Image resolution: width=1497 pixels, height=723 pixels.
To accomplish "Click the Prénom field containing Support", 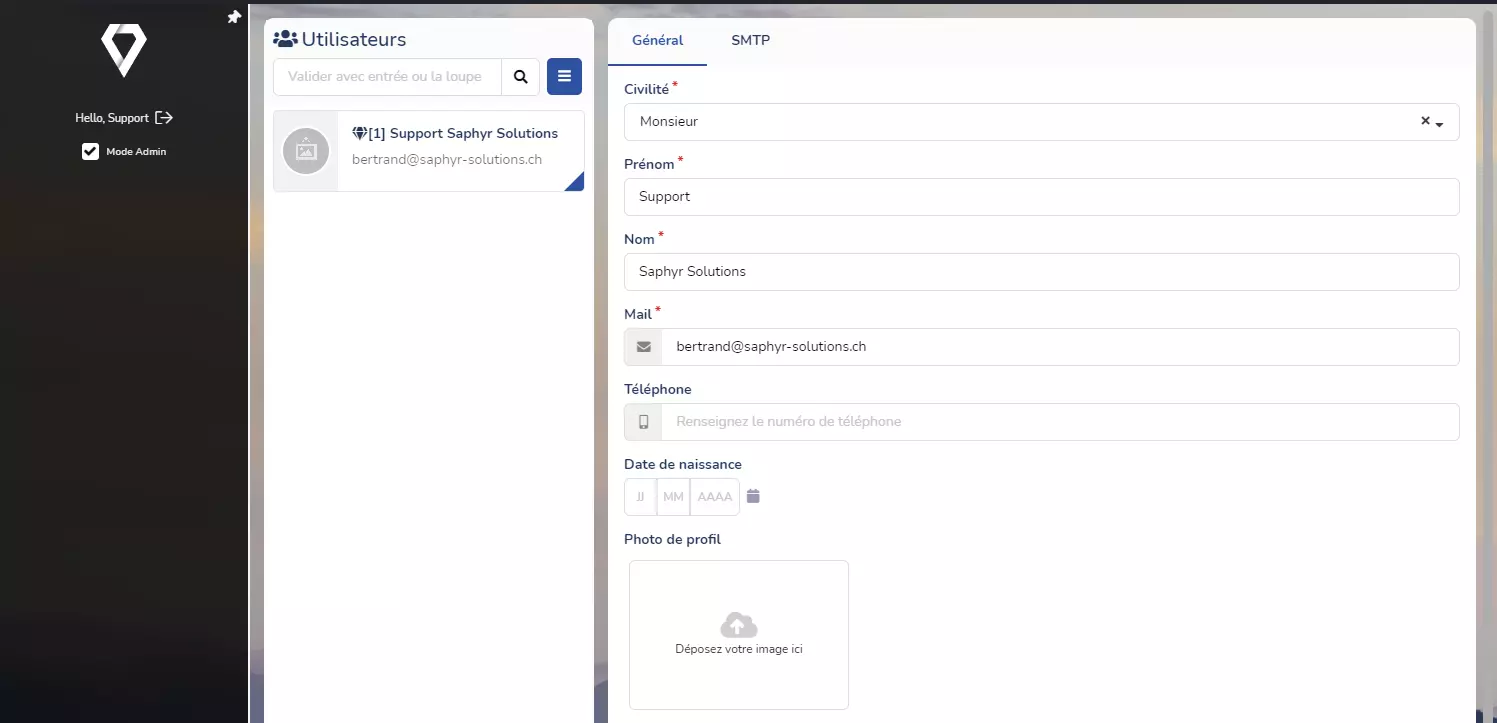I will click(x=1040, y=197).
